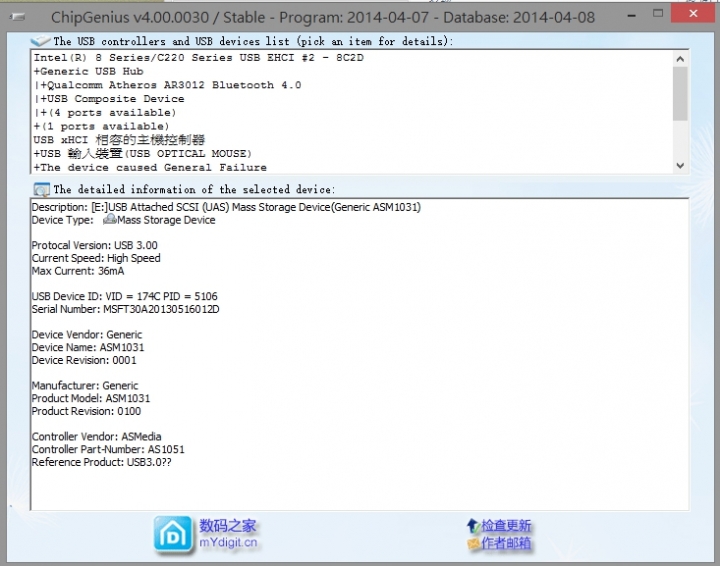720x566 pixels.
Task: Click the 作者邮箱 author email link
Action: [506, 544]
